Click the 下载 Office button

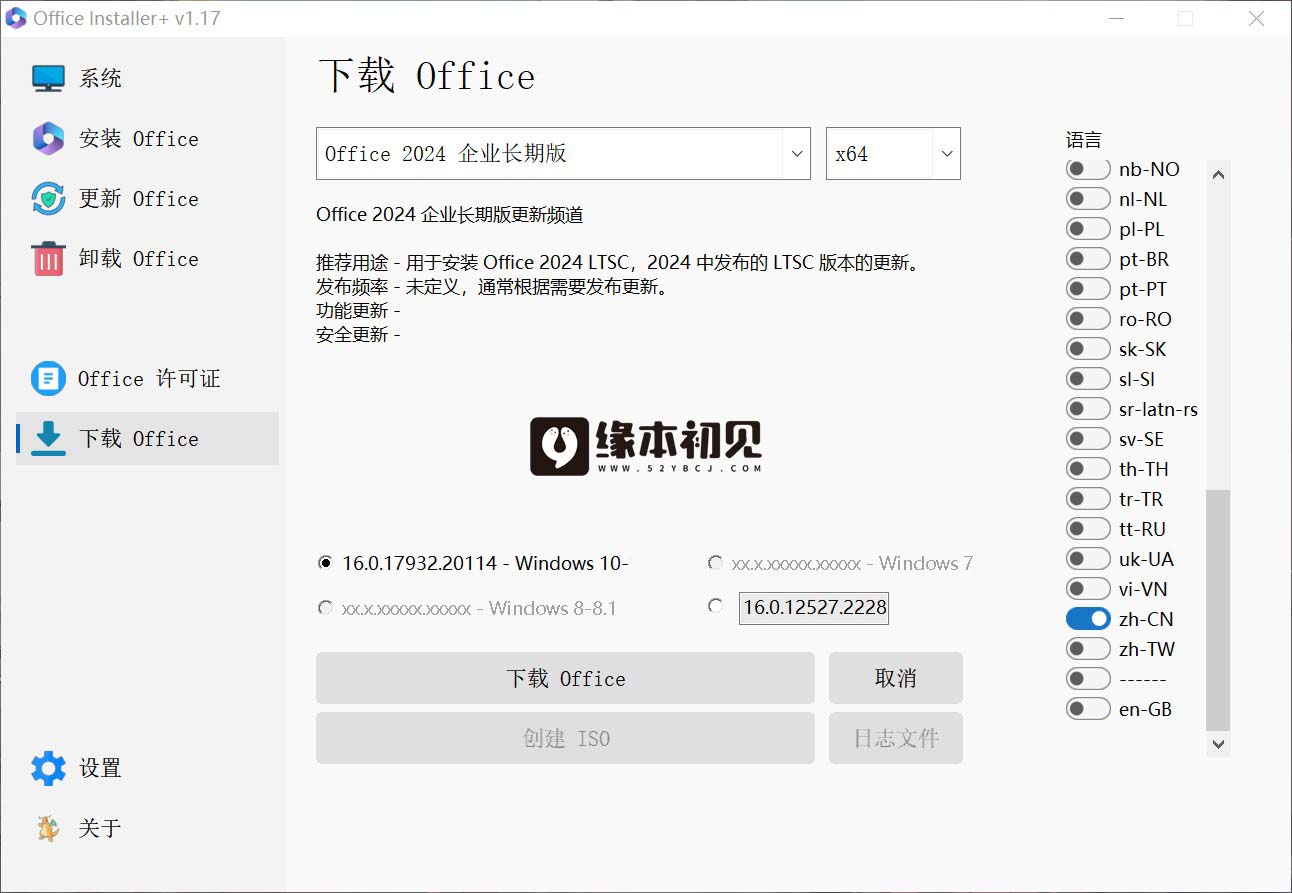[x=565, y=678]
